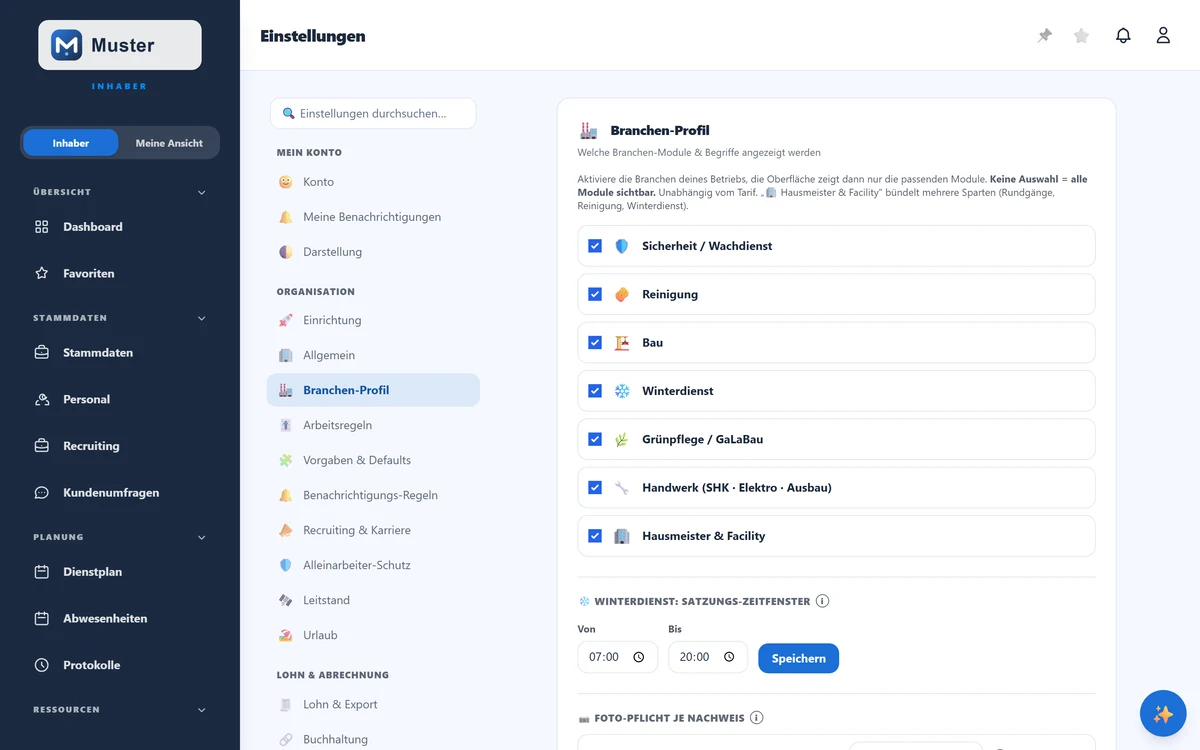Open Darstellung settings
Viewport: 1200px width, 750px height.
[x=373, y=252]
